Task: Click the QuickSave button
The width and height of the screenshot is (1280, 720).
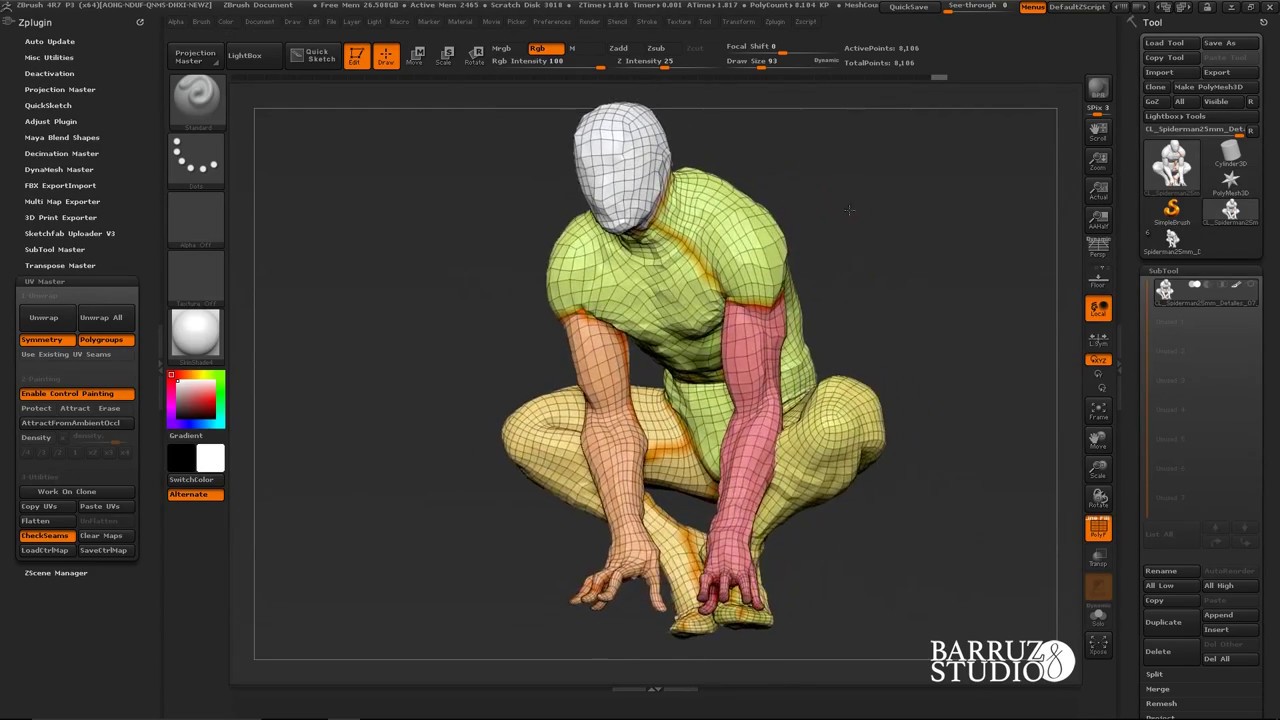Action: (x=909, y=7)
